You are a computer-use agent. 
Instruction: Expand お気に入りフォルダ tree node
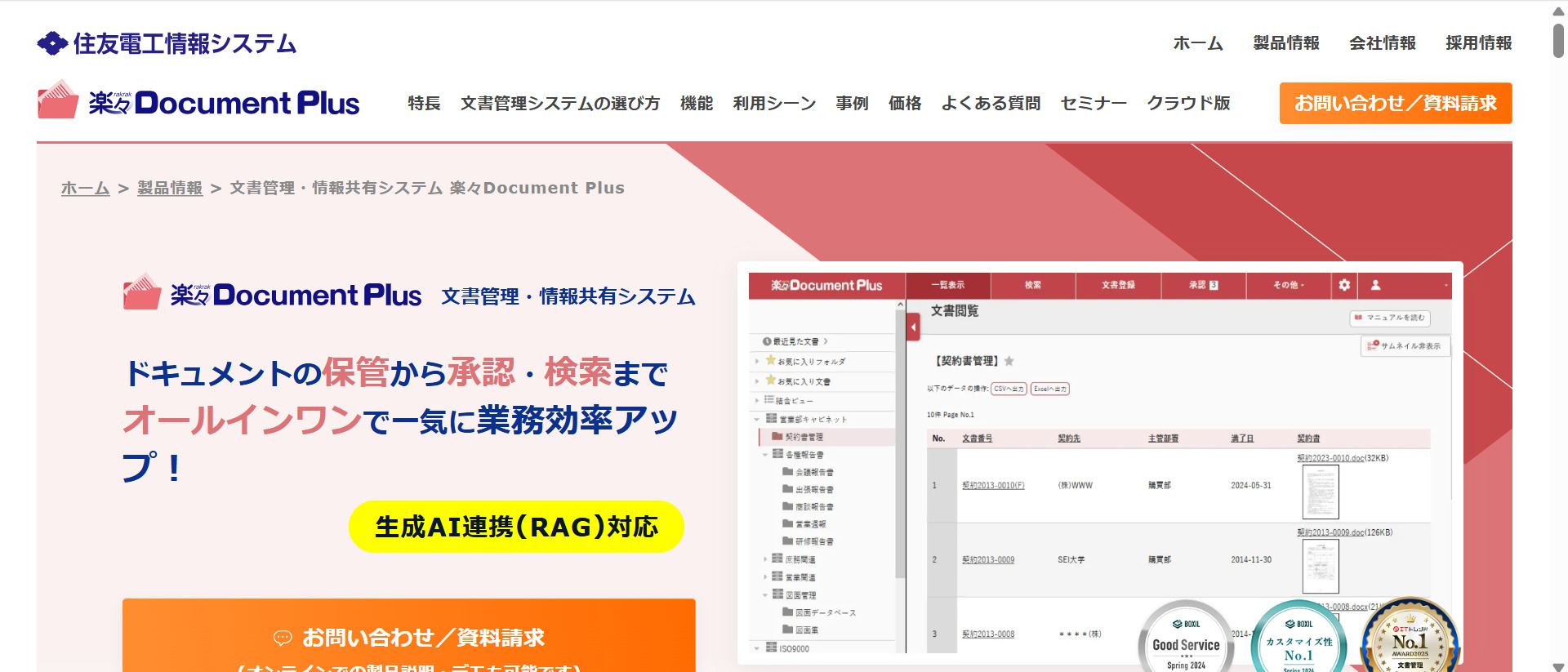757,361
